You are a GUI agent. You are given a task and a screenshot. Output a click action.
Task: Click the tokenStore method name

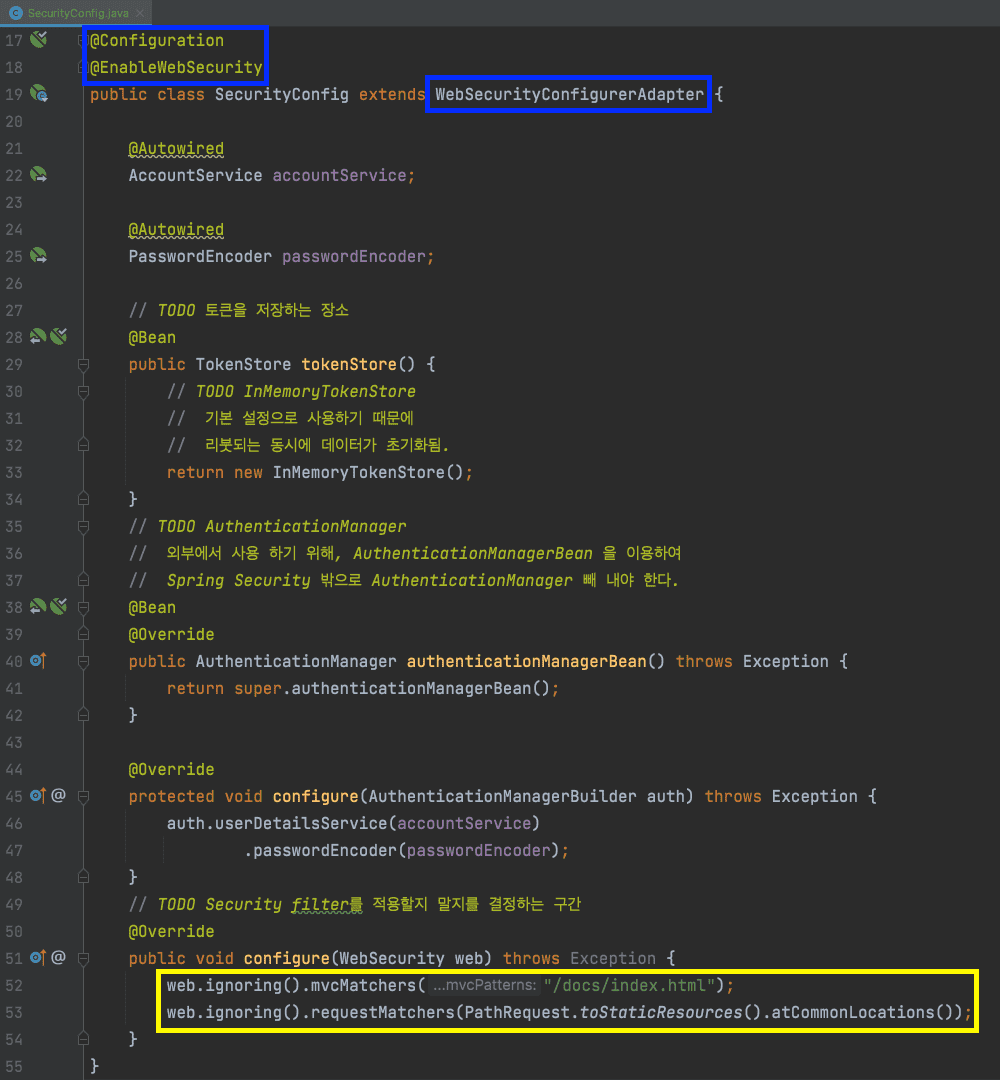coord(349,364)
